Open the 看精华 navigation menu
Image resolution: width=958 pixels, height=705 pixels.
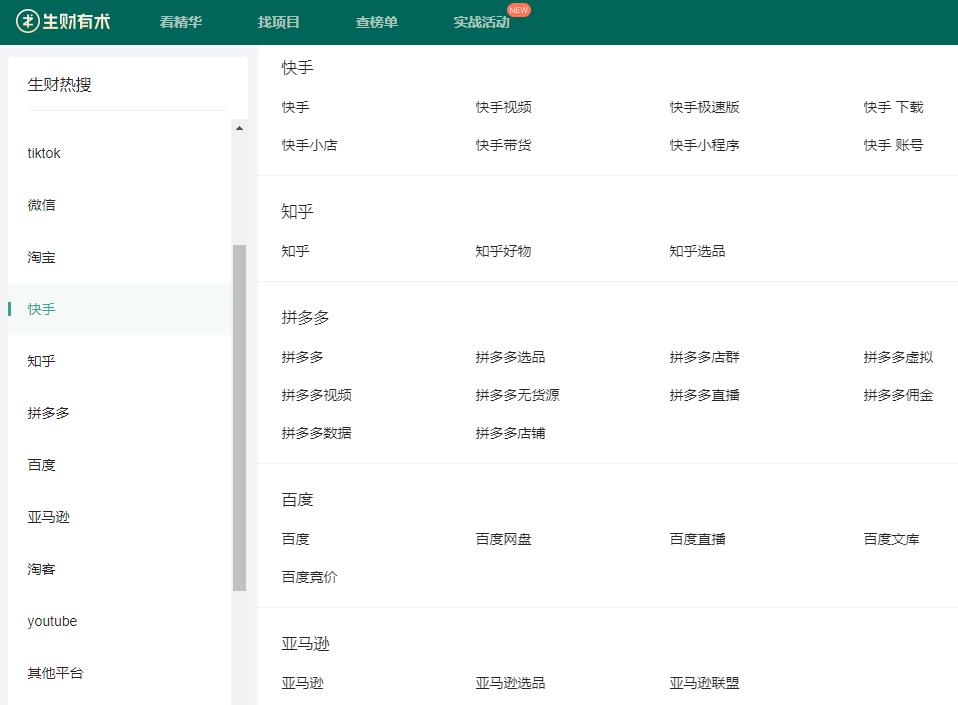pyautogui.click(x=180, y=22)
